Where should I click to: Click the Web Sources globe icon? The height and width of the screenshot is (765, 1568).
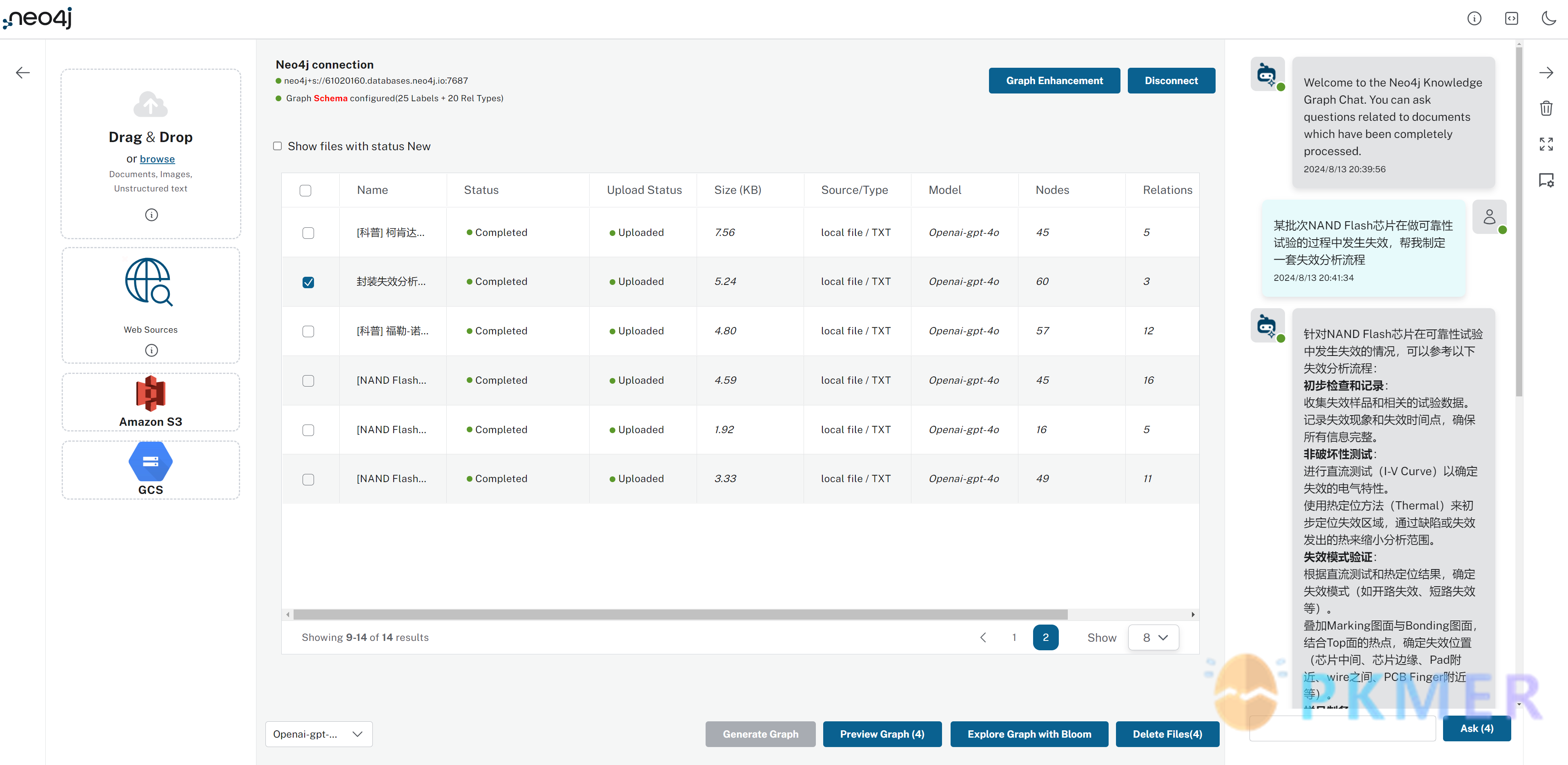coord(149,282)
